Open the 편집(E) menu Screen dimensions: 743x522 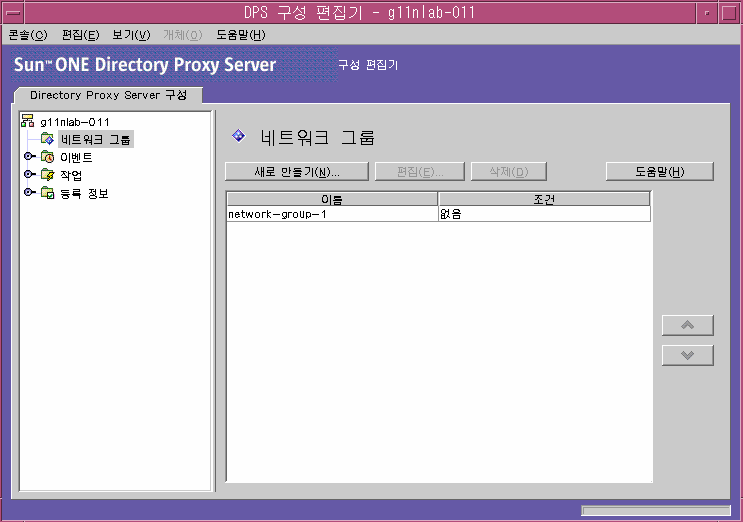(81, 35)
